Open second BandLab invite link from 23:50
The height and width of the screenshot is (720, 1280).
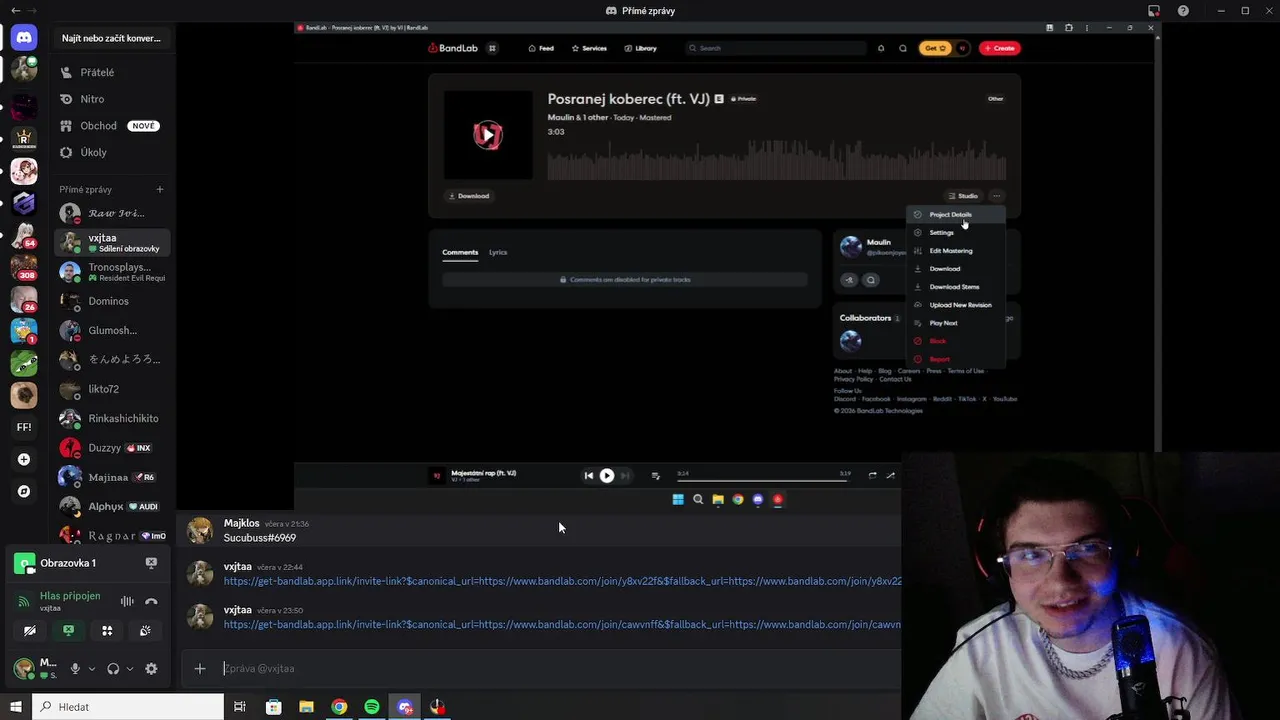562,624
